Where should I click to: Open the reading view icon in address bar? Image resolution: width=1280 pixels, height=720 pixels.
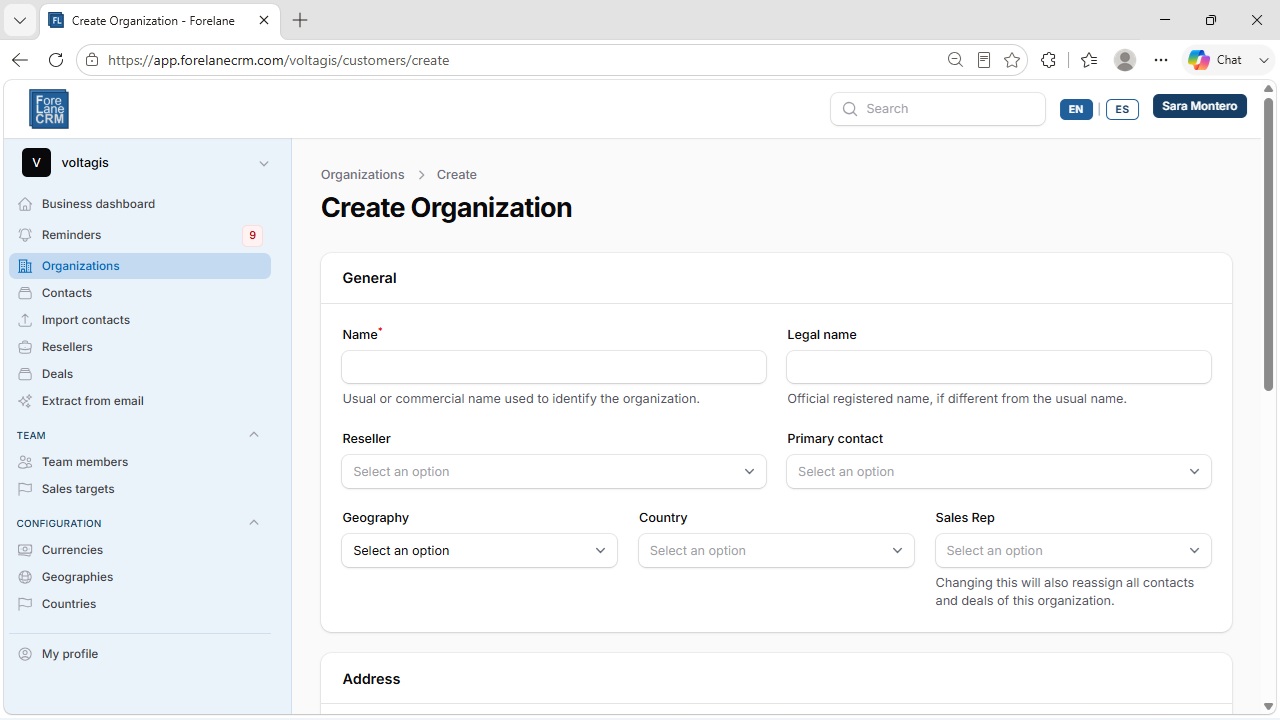(984, 60)
